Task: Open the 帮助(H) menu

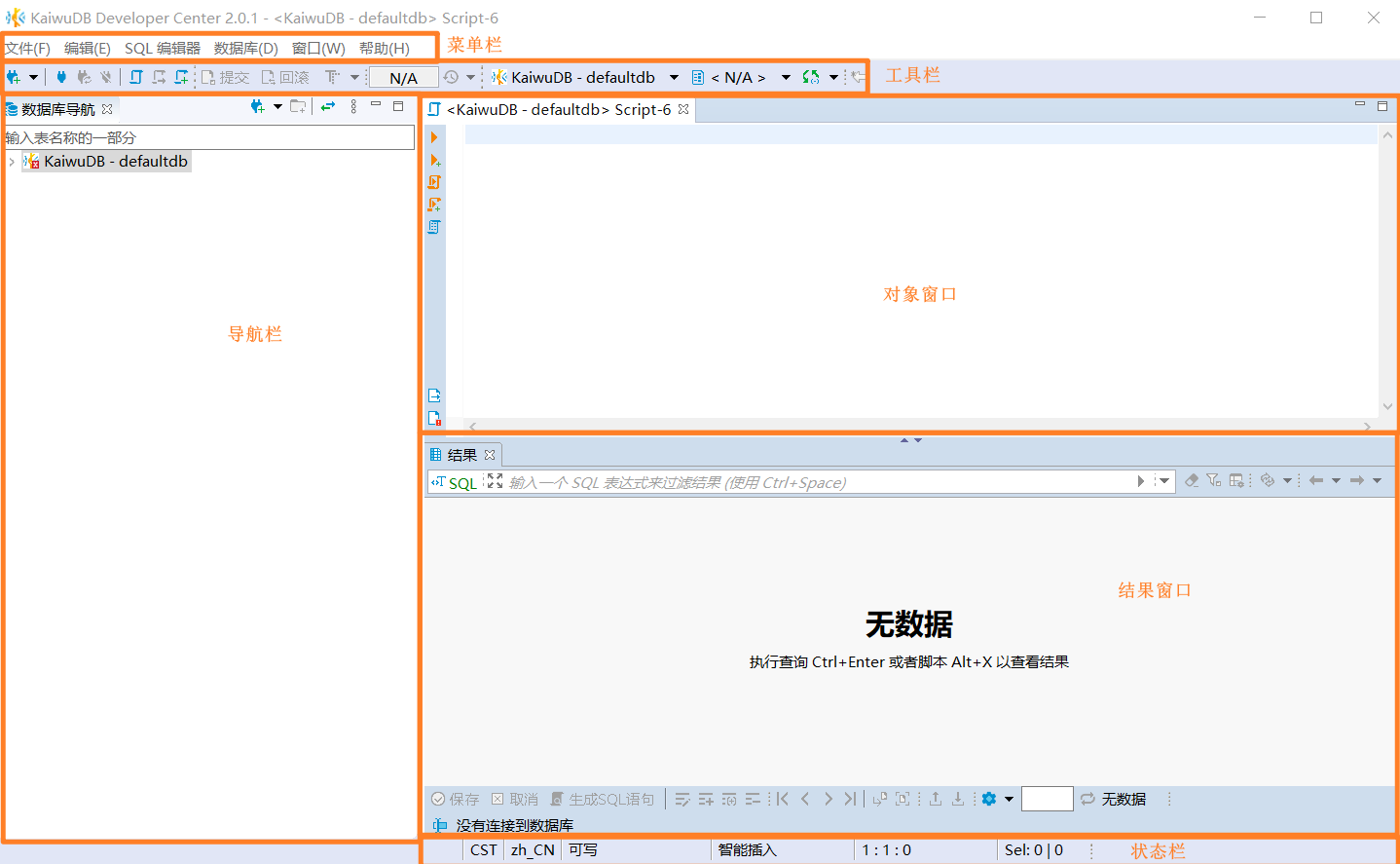Action: coord(385,48)
